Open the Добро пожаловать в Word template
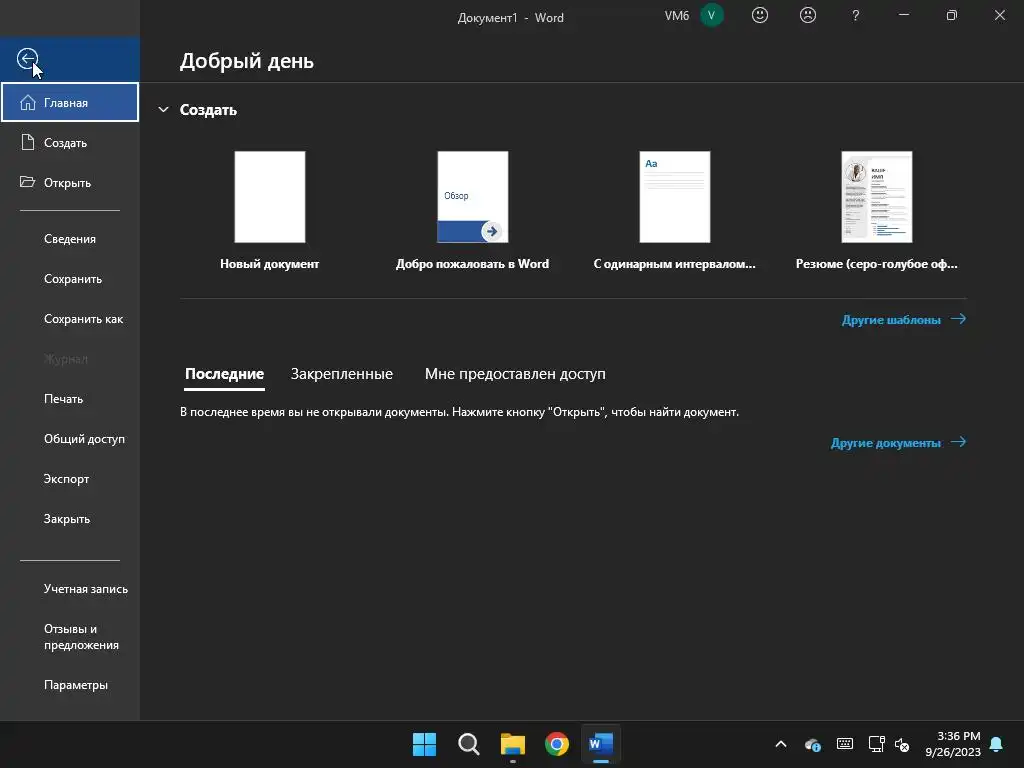 pyautogui.click(x=472, y=210)
